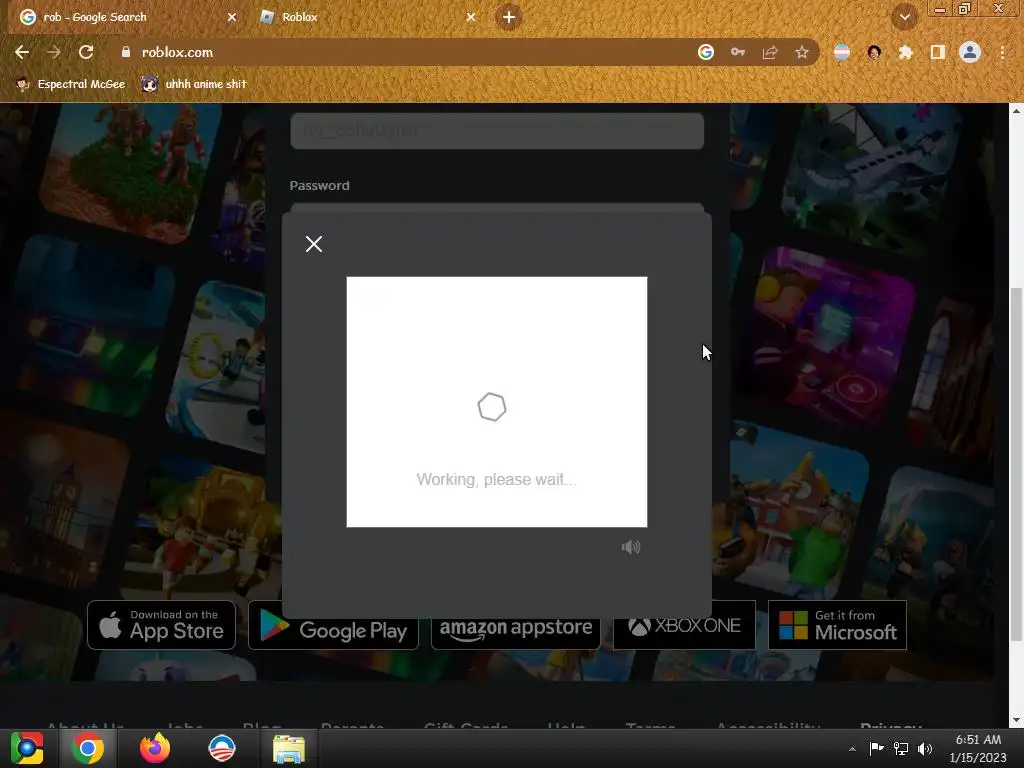The width and height of the screenshot is (1024, 768).
Task: Open the Chrome profile menu
Action: pos(970,52)
